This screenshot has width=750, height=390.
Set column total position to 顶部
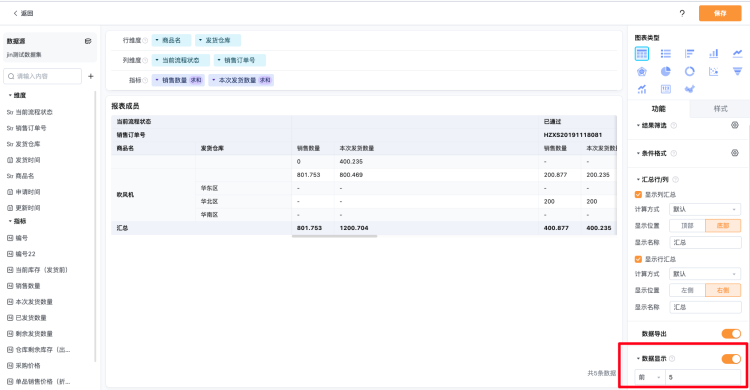point(687,225)
